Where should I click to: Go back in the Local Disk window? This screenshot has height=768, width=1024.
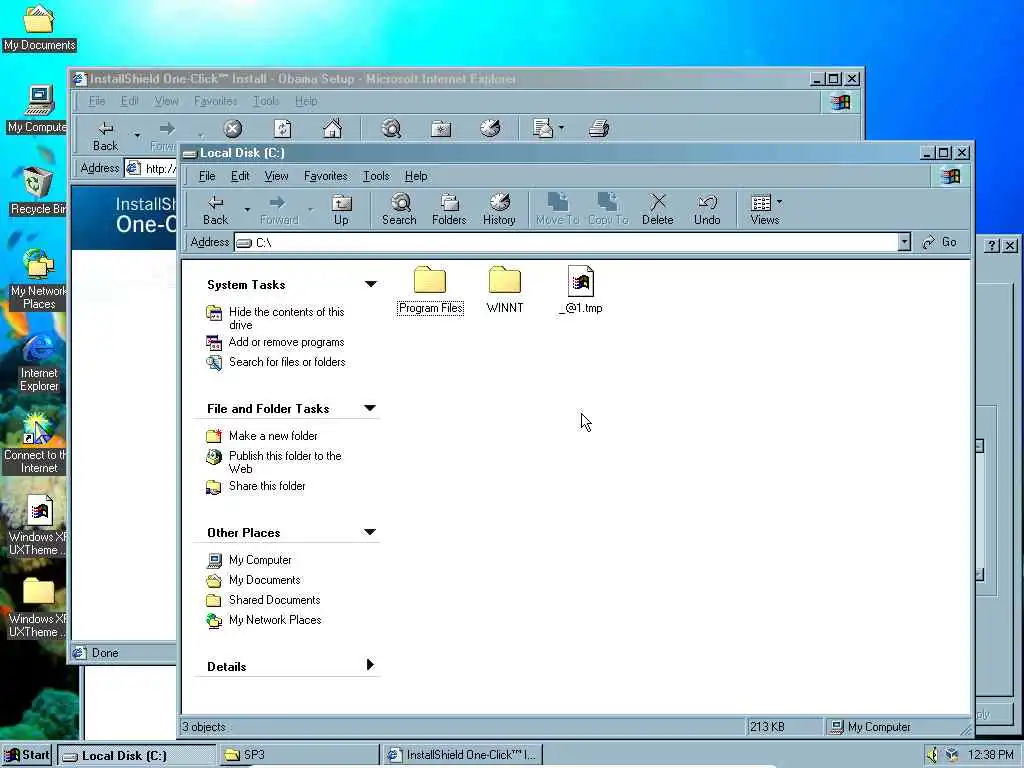coord(216,210)
